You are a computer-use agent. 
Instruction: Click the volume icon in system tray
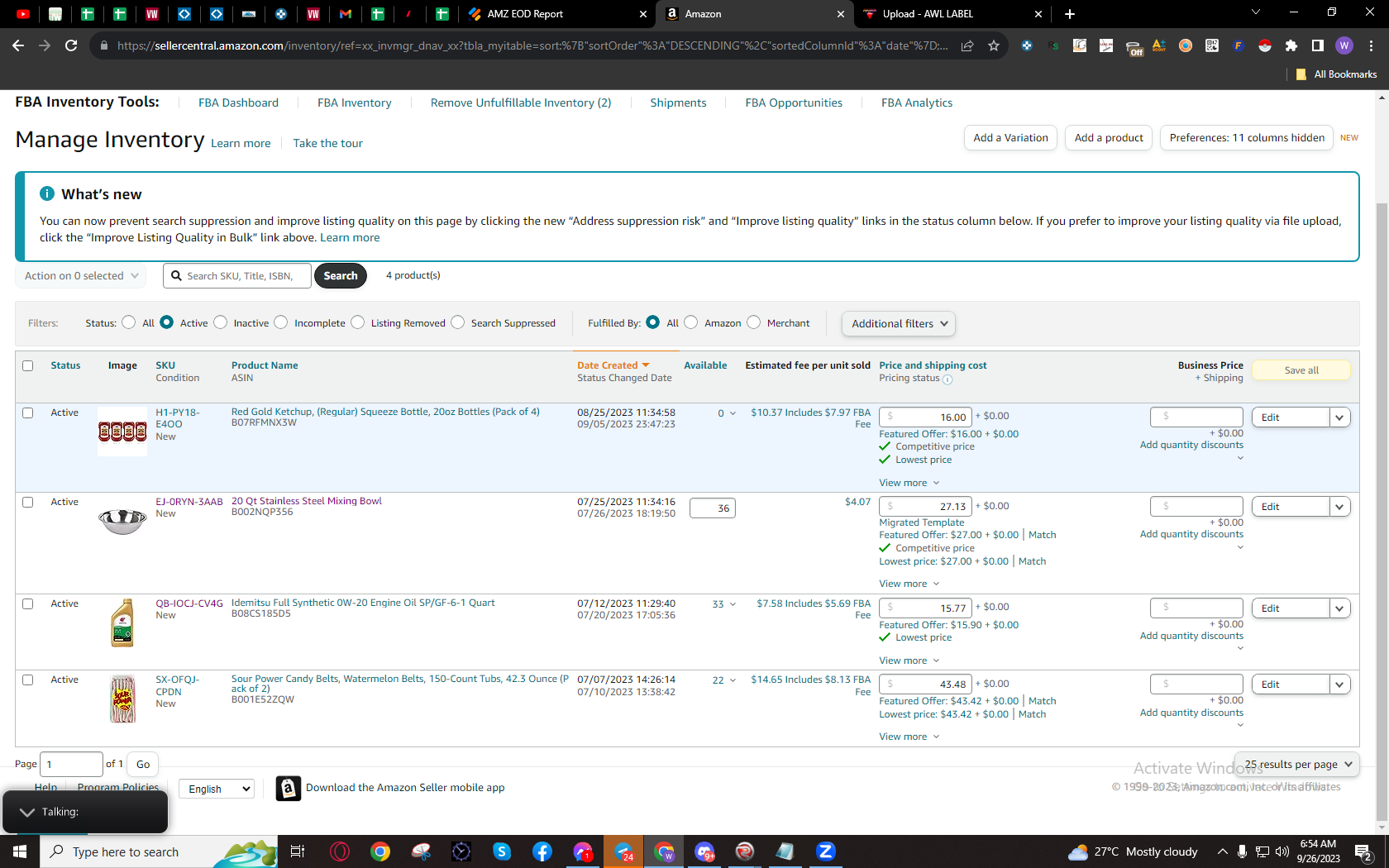coord(1282,851)
